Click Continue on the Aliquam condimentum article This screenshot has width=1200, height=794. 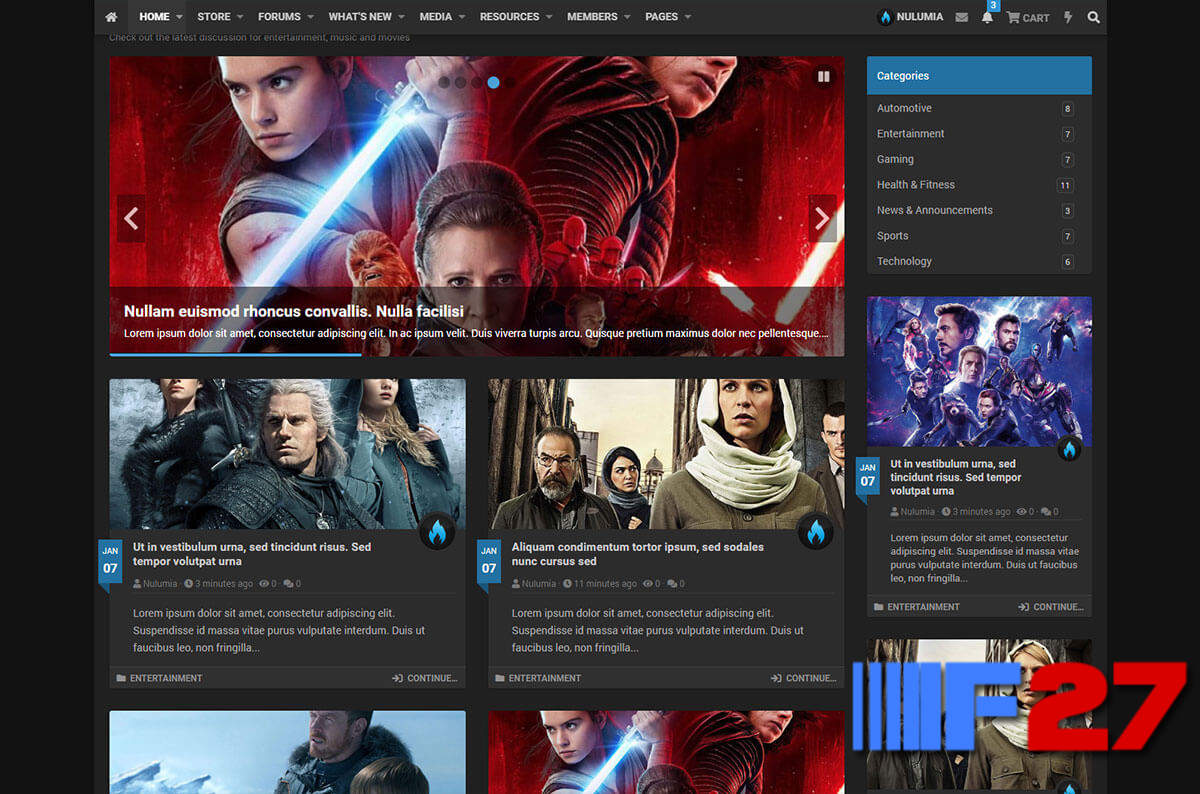coord(804,678)
